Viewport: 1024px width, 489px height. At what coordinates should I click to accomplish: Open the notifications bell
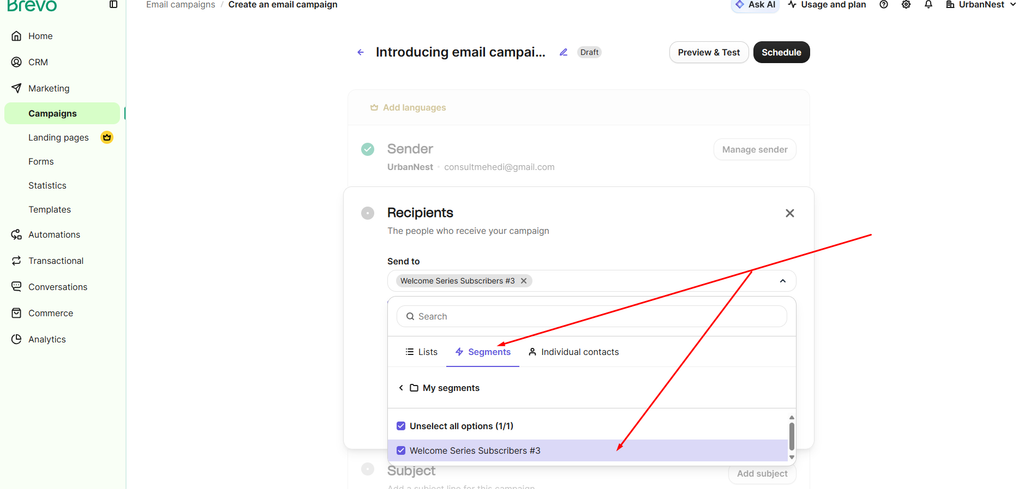[x=928, y=5]
